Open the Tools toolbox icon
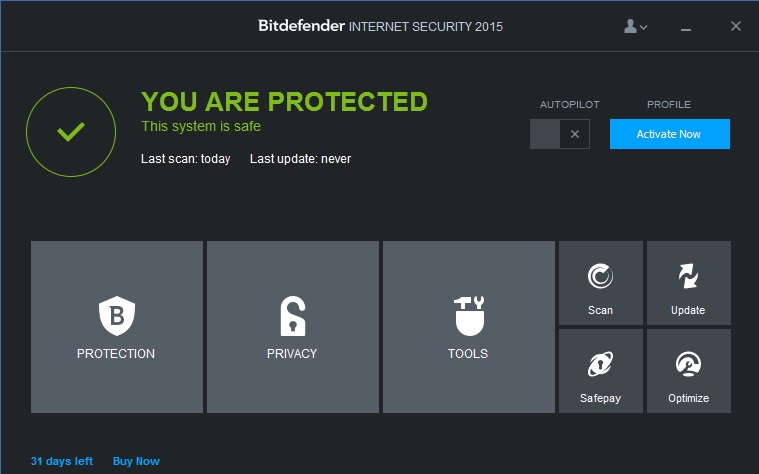Viewport: 759px width, 474px height. 468,315
